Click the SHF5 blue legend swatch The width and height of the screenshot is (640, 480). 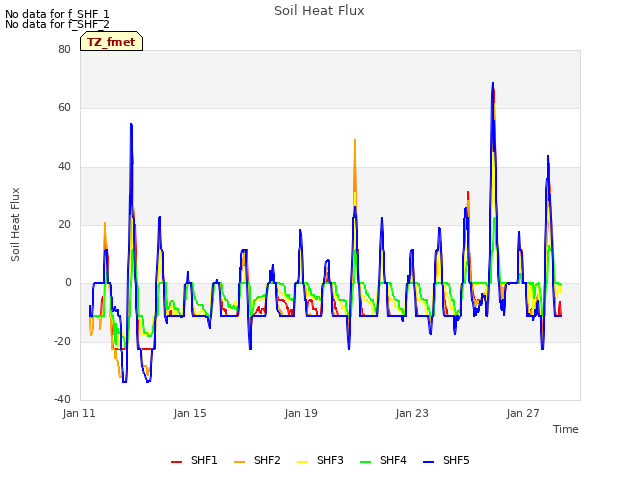429,462
